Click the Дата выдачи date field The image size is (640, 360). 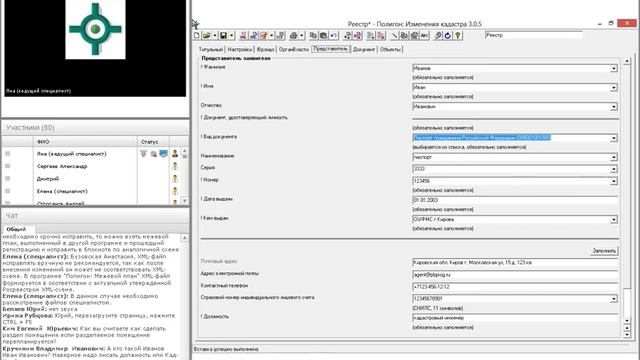point(515,200)
